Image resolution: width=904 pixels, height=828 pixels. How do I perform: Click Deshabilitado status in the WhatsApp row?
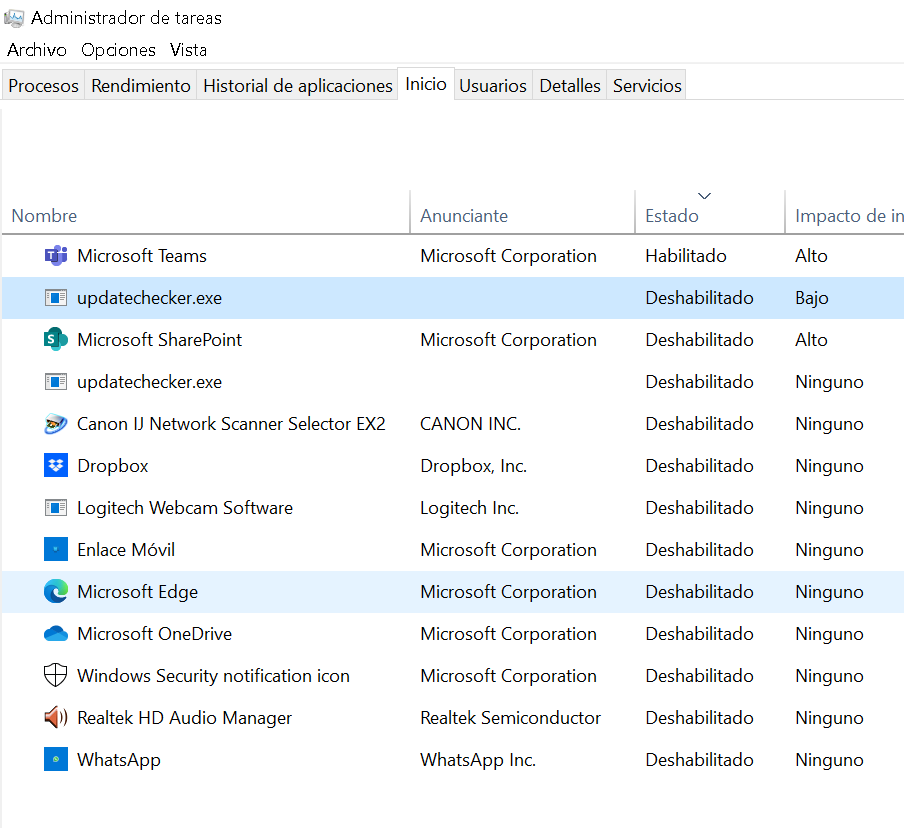699,759
